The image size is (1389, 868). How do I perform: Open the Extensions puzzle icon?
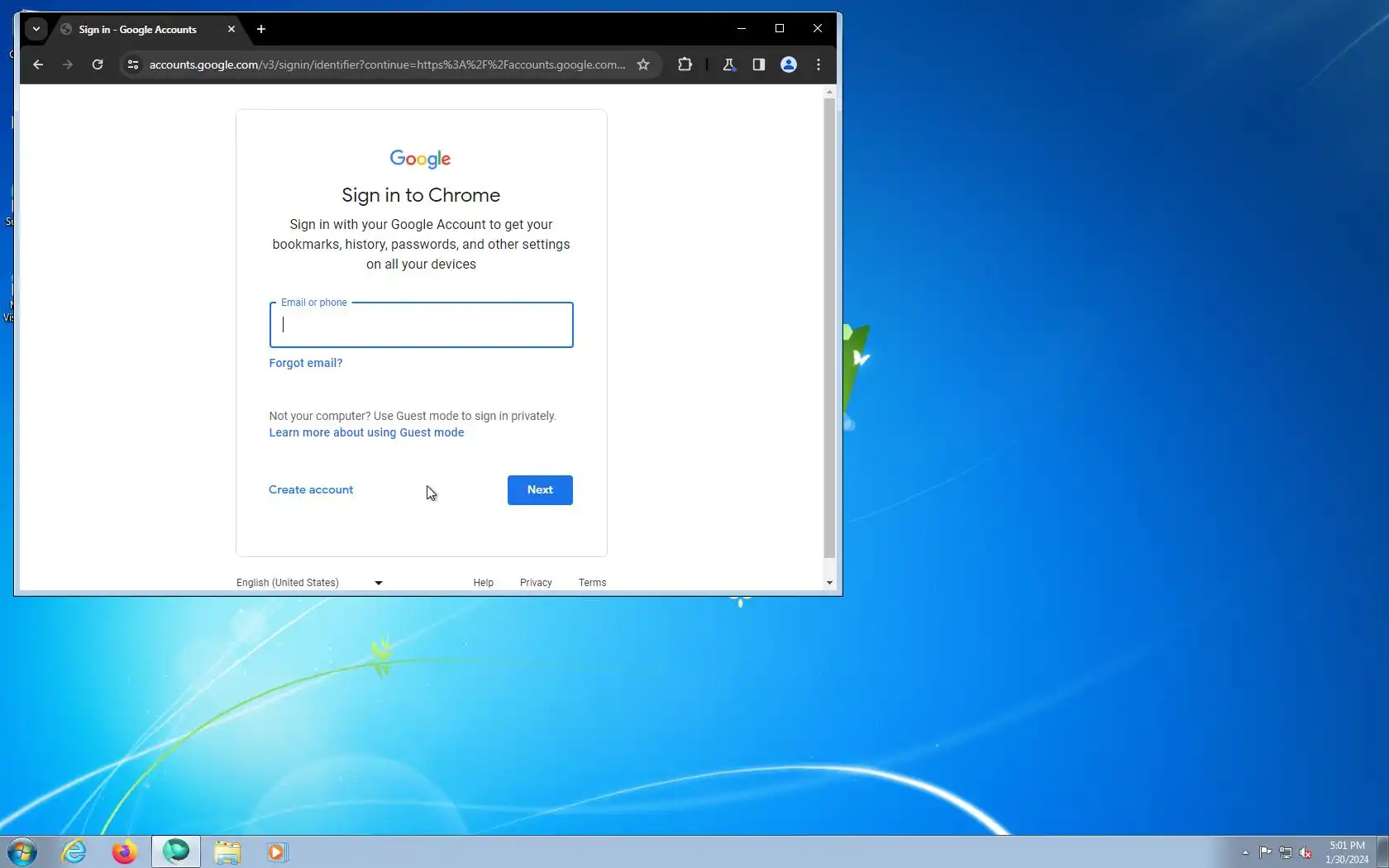pyautogui.click(x=685, y=64)
